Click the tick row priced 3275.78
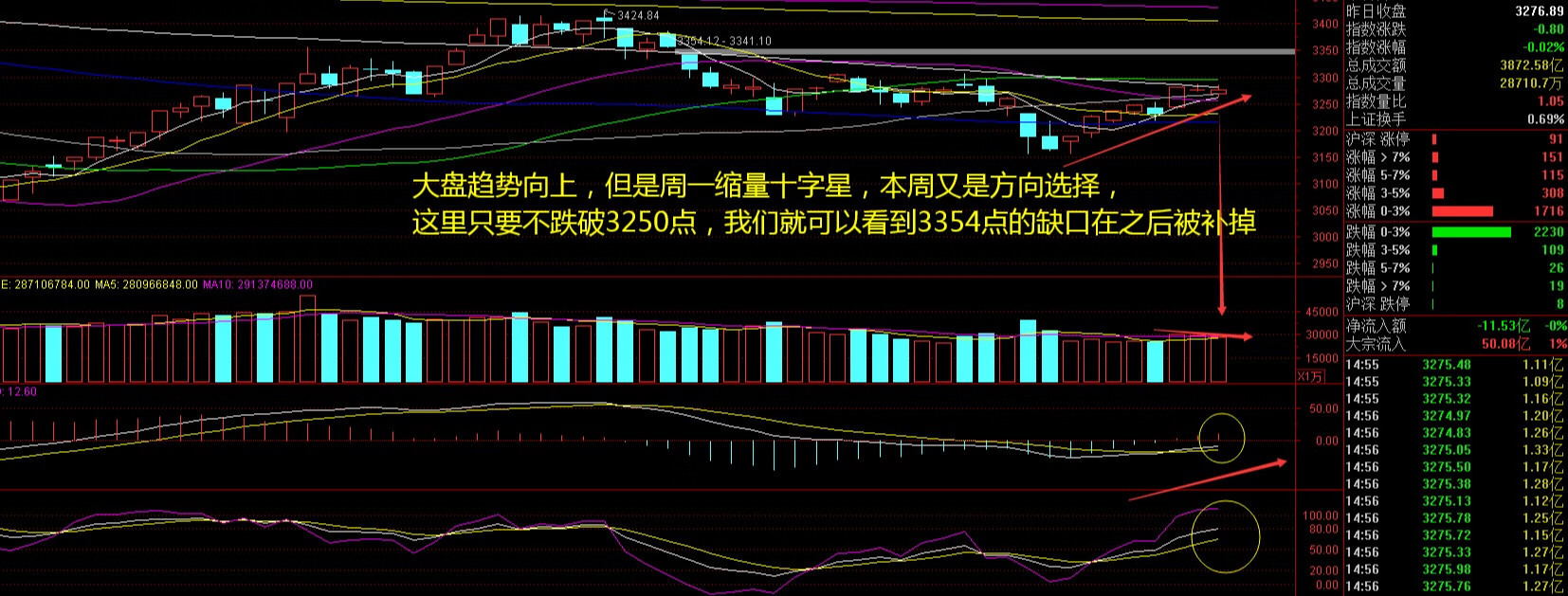The height and width of the screenshot is (596, 1568). click(1455, 518)
